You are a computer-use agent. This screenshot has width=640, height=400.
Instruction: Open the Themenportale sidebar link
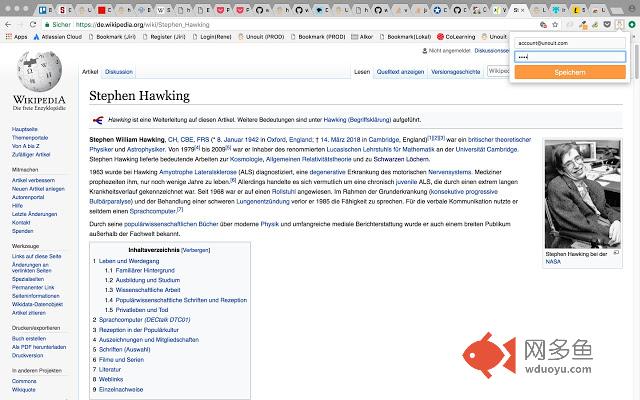[30, 138]
